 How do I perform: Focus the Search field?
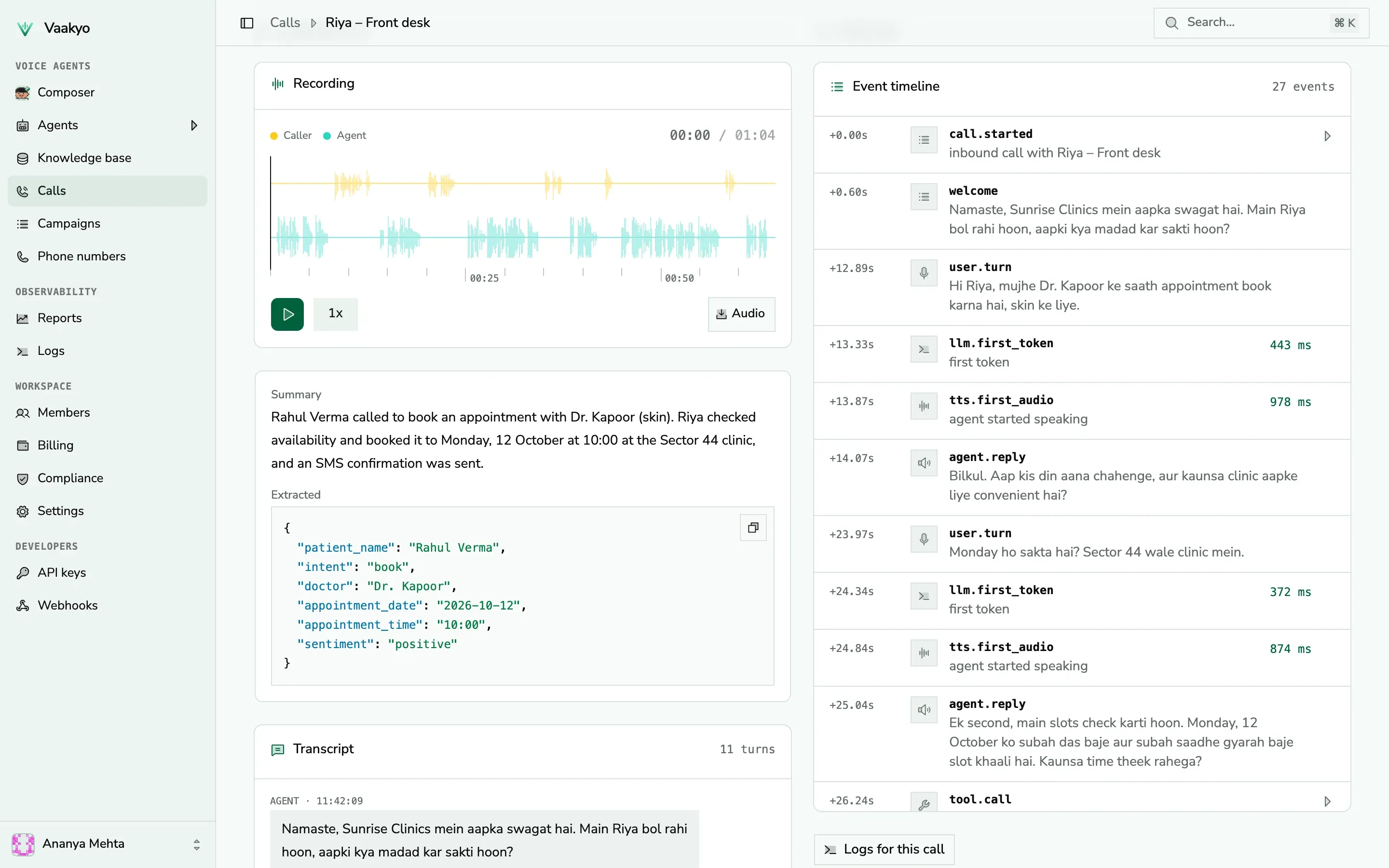[1261, 22]
